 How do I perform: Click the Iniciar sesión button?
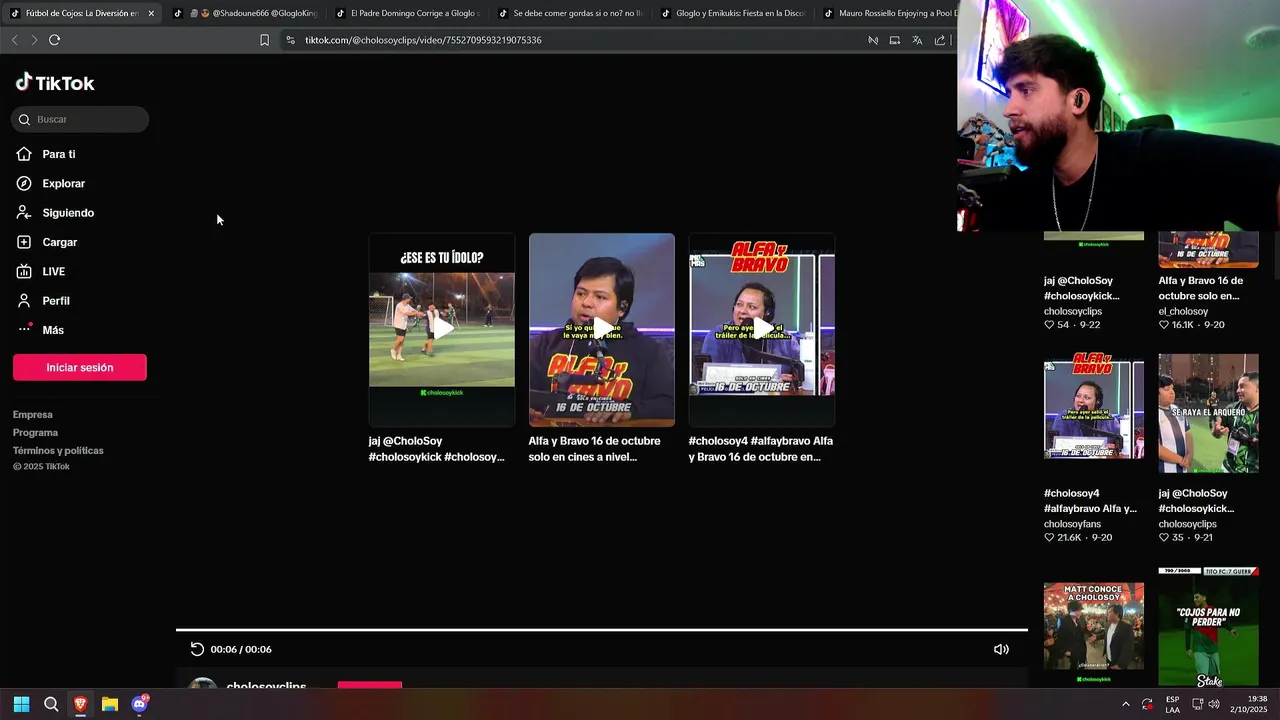point(80,367)
